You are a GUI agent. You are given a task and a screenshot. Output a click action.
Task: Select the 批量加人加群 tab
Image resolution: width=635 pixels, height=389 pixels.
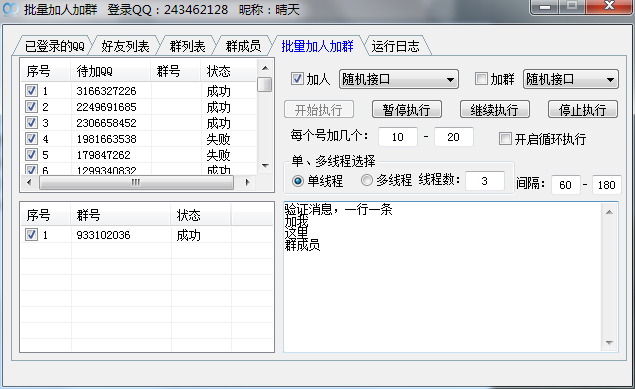tap(317, 46)
